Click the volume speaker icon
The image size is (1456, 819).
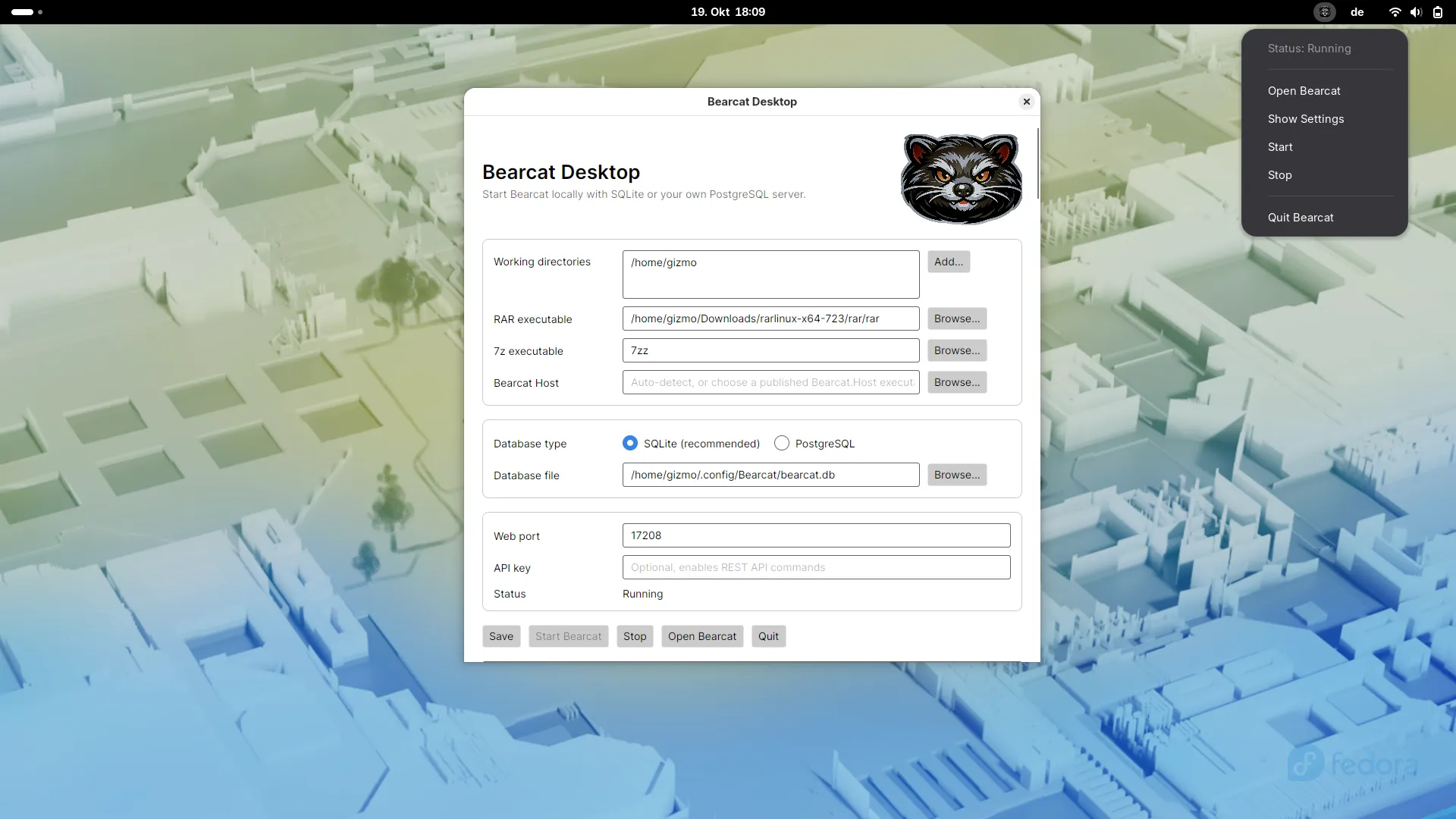[x=1416, y=12]
